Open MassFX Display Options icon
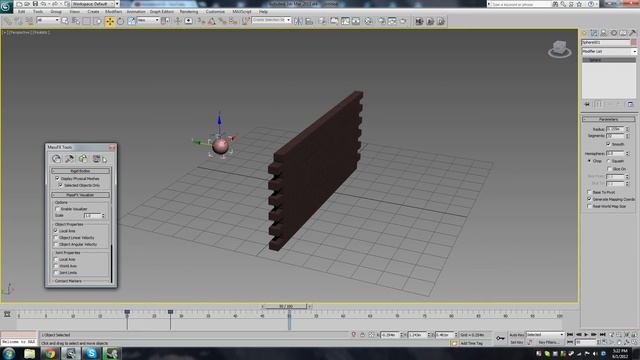Screen dimensions: 640x360 [96, 159]
